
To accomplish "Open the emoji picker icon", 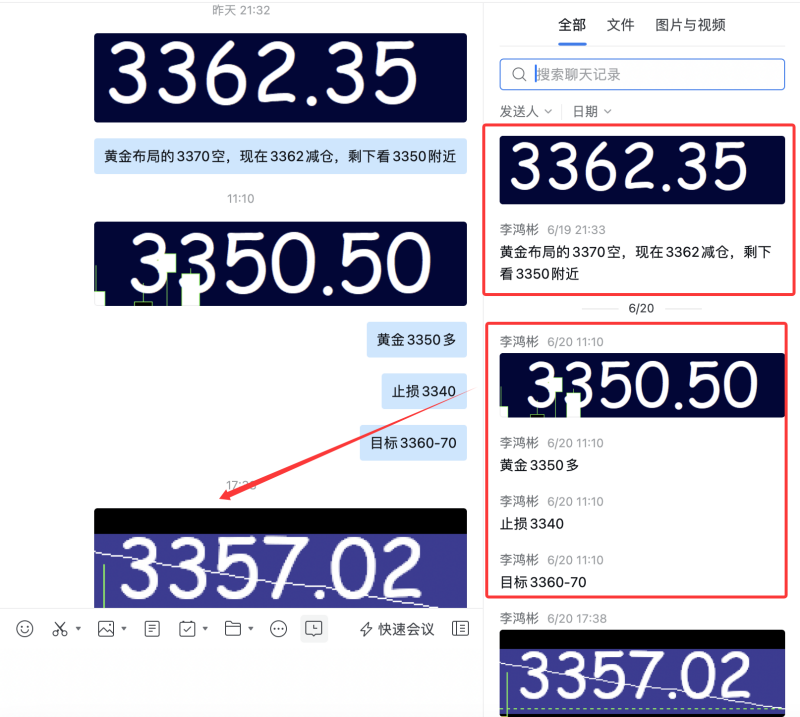I will [x=24, y=629].
